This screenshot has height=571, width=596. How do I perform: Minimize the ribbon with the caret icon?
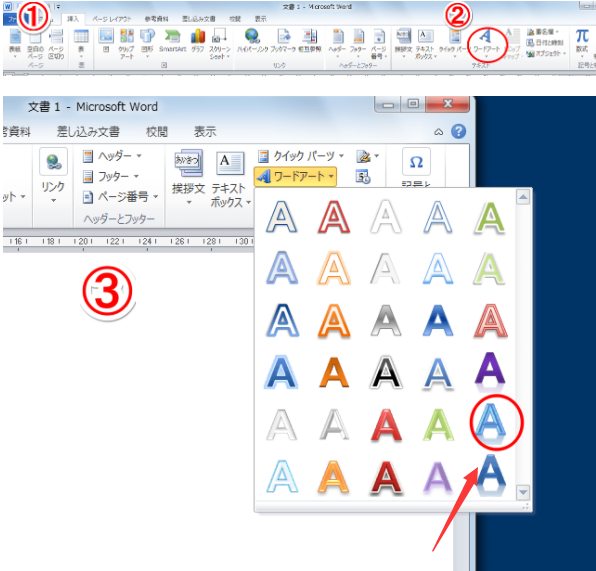[x=439, y=132]
